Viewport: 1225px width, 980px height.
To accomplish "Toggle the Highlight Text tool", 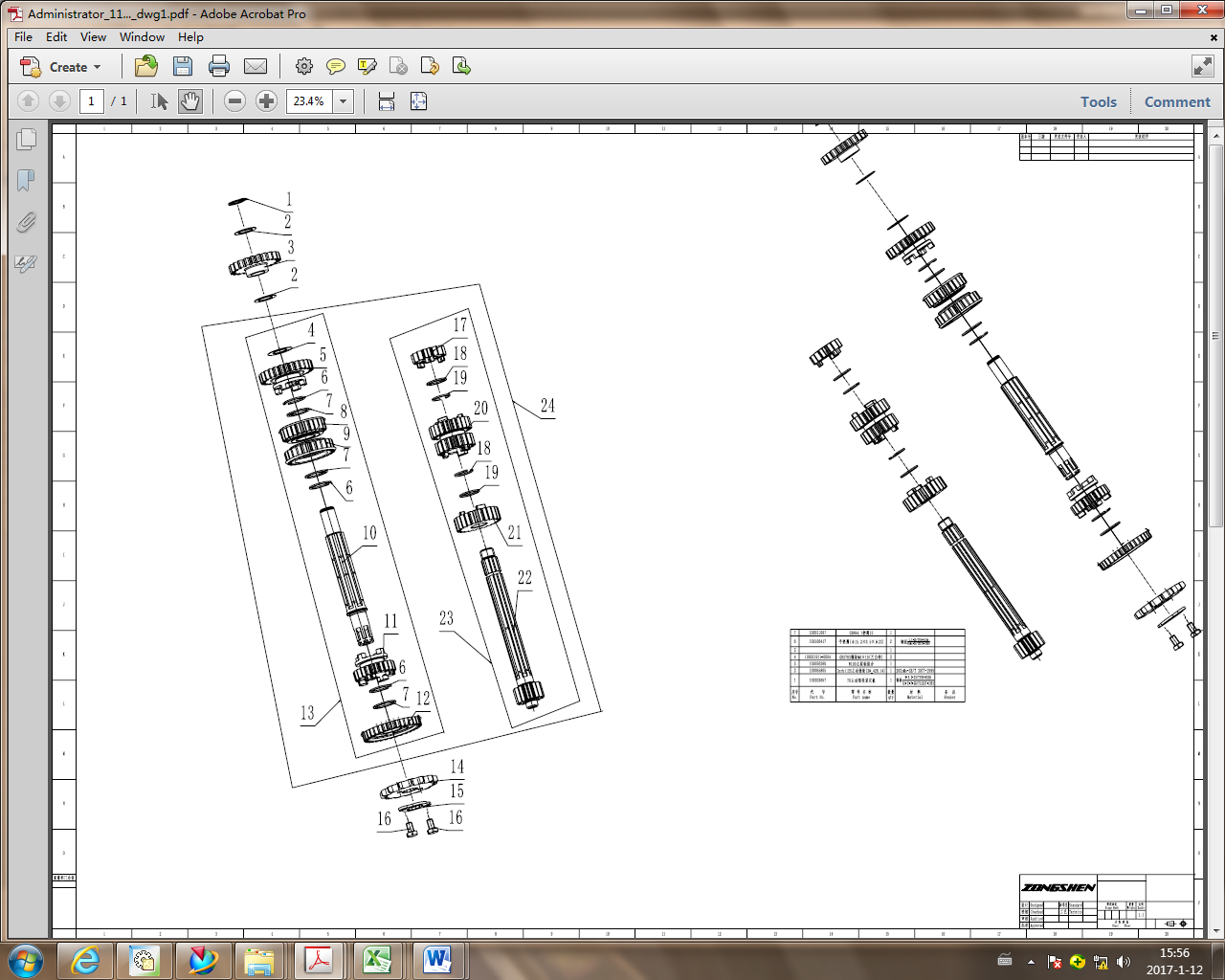I will [x=367, y=66].
